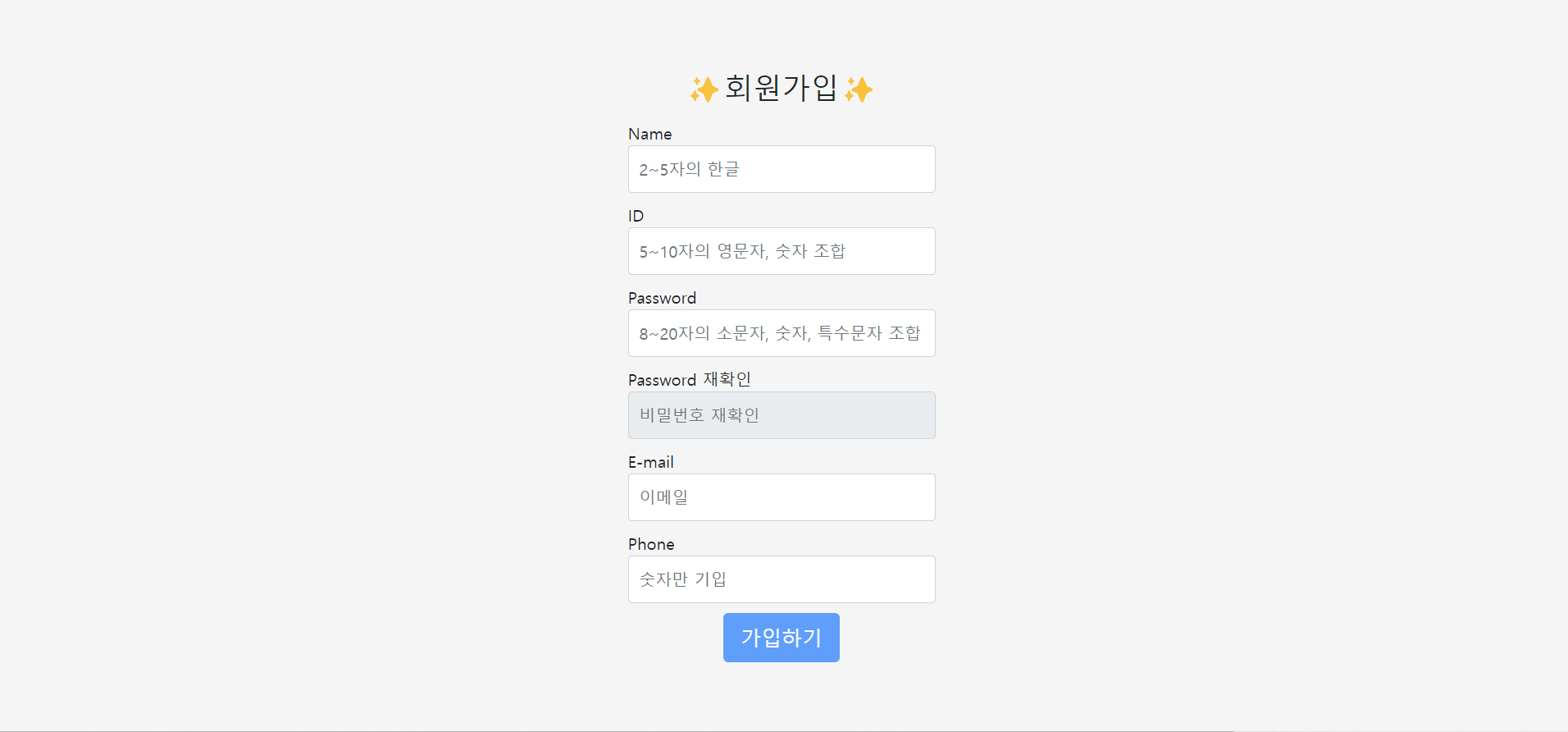Click the 회원가입 heading text

click(x=782, y=88)
